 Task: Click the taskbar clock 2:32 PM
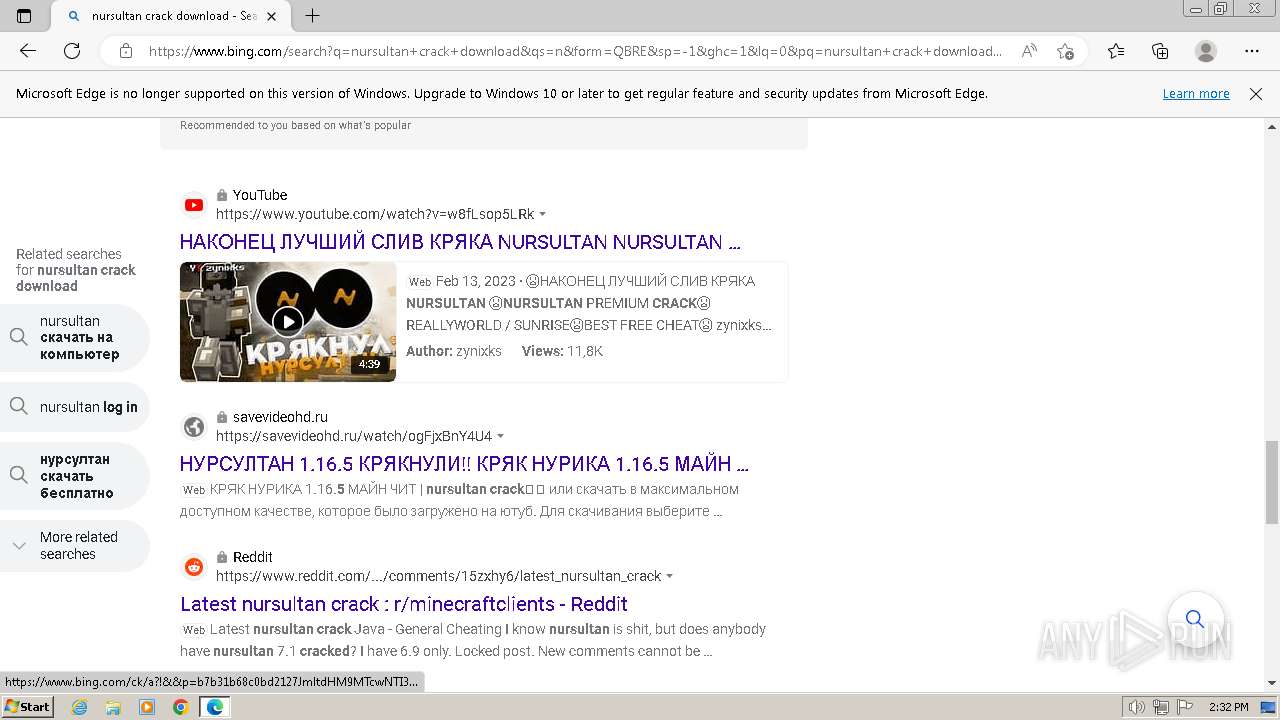[1227, 707]
